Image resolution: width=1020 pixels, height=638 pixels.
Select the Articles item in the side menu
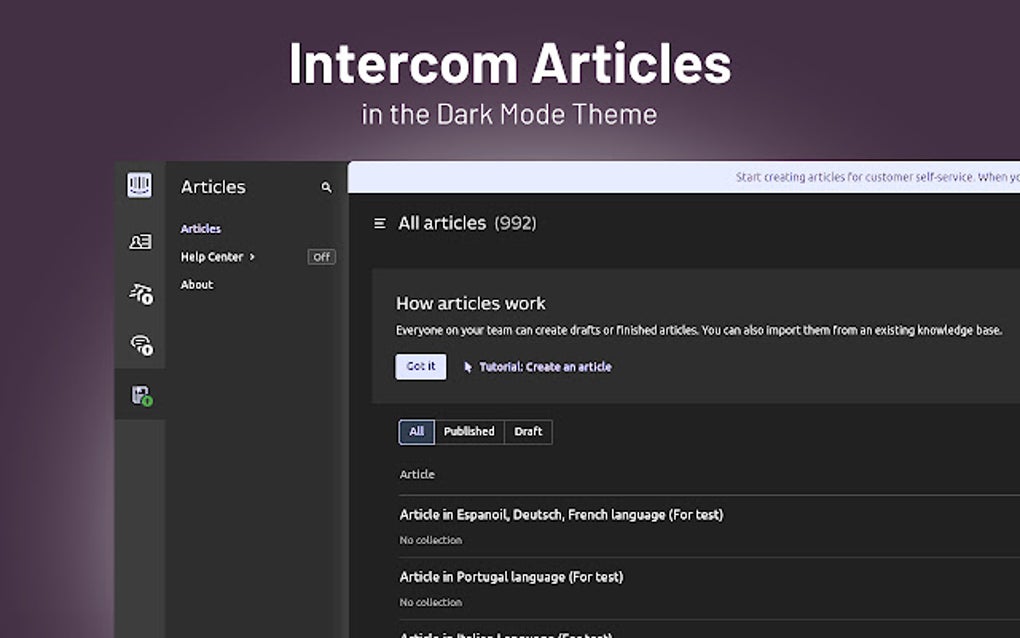[x=201, y=228]
